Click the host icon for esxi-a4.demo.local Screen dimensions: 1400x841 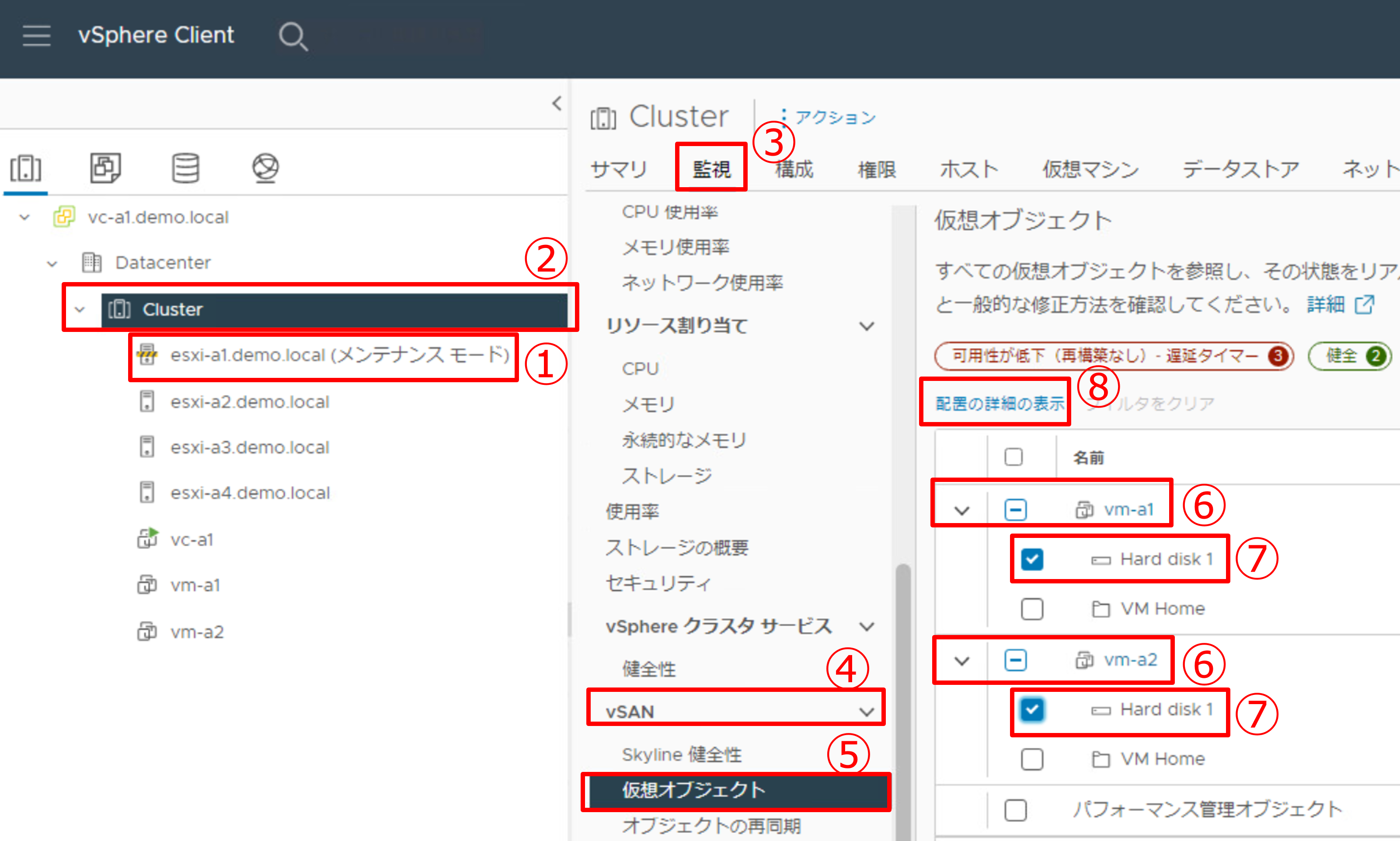click(x=147, y=492)
